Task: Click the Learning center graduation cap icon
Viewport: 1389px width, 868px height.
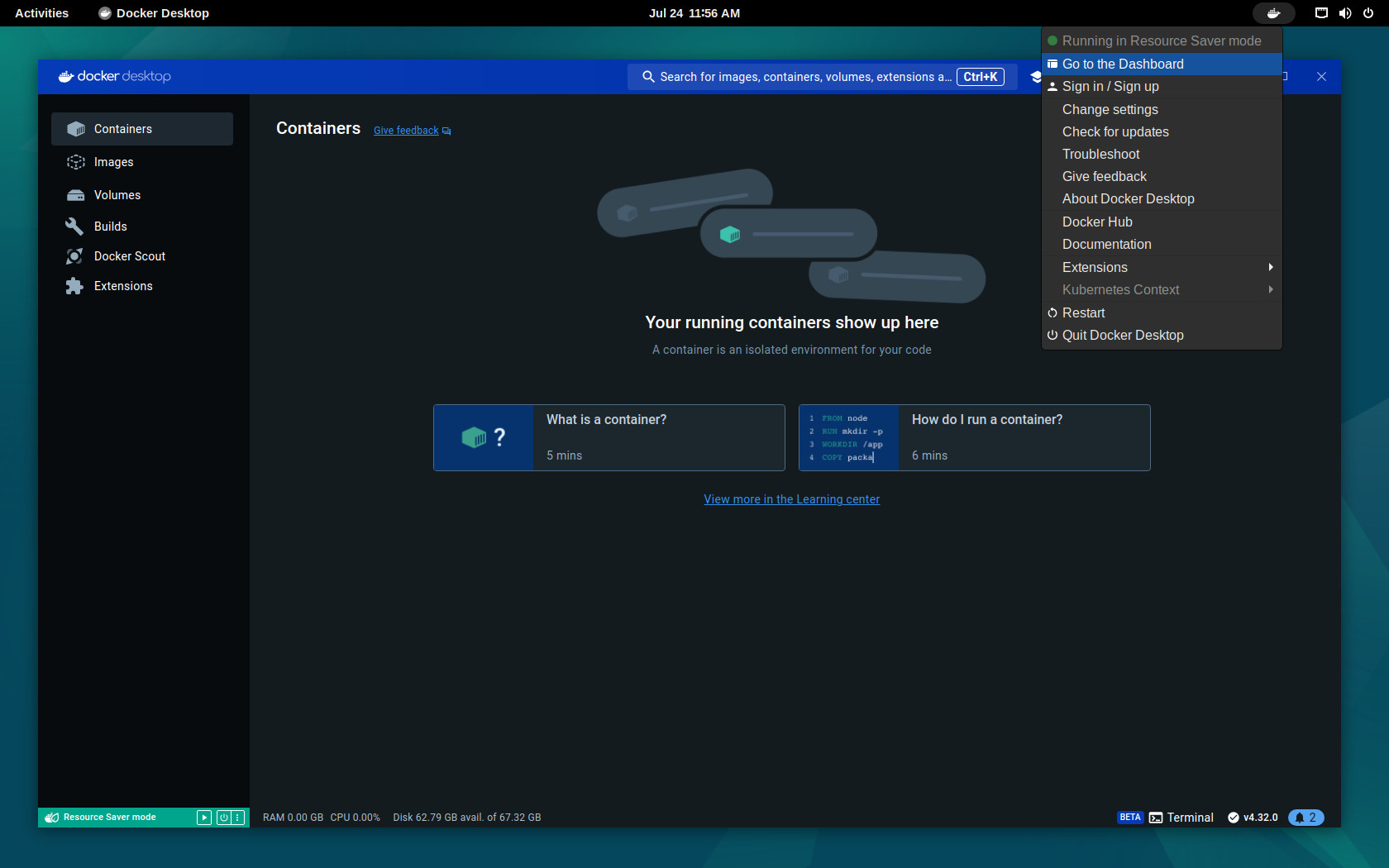Action: [1035, 77]
